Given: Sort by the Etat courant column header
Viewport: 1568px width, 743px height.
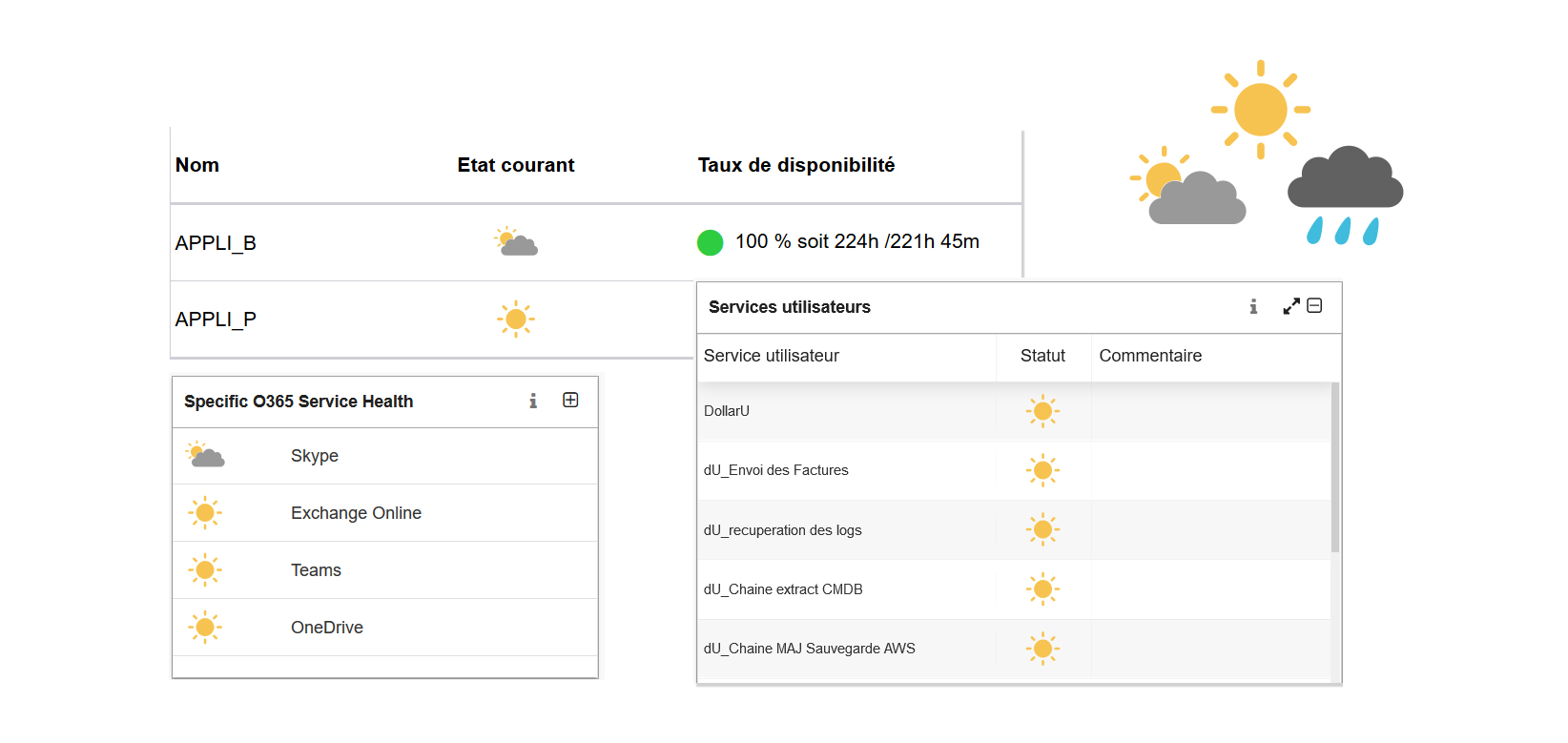Looking at the screenshot, I should coord(516,165).
